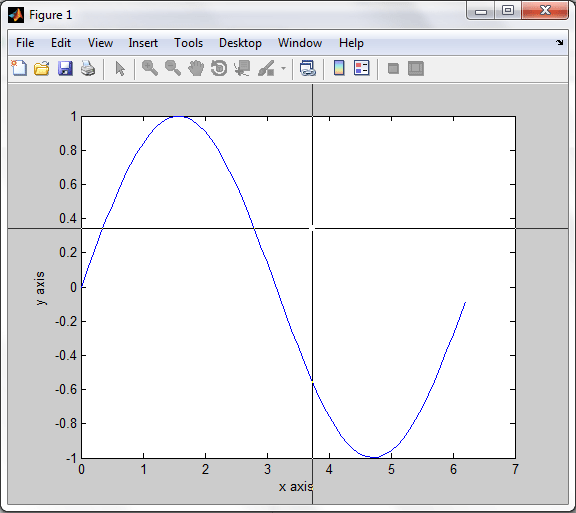The width and height of the screenshot is (576, 513).
Task: Click the dock arrow in the menu bar
Action: click(x=559, y=42)
